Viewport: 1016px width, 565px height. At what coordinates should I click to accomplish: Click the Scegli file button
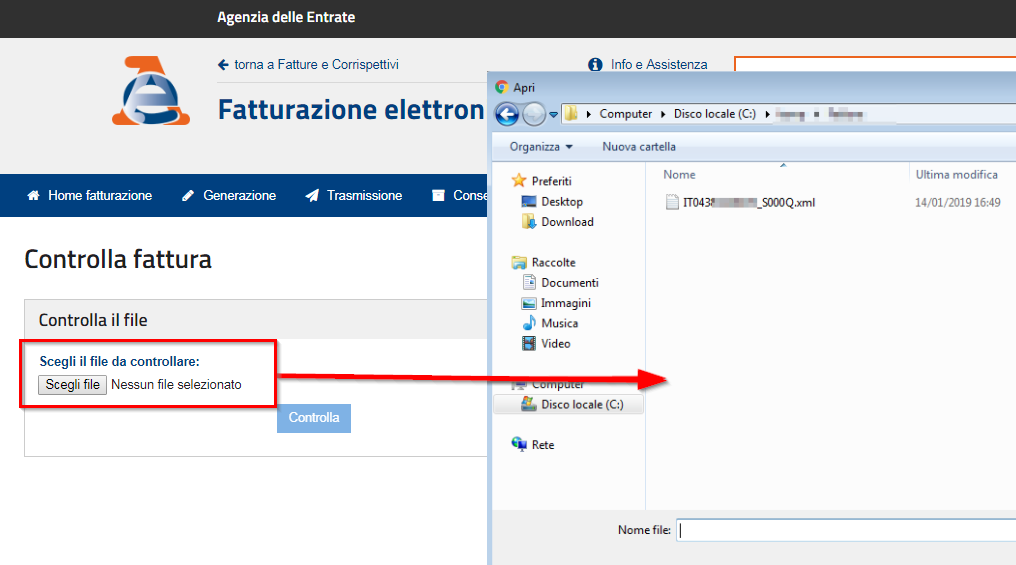(72, 385)
